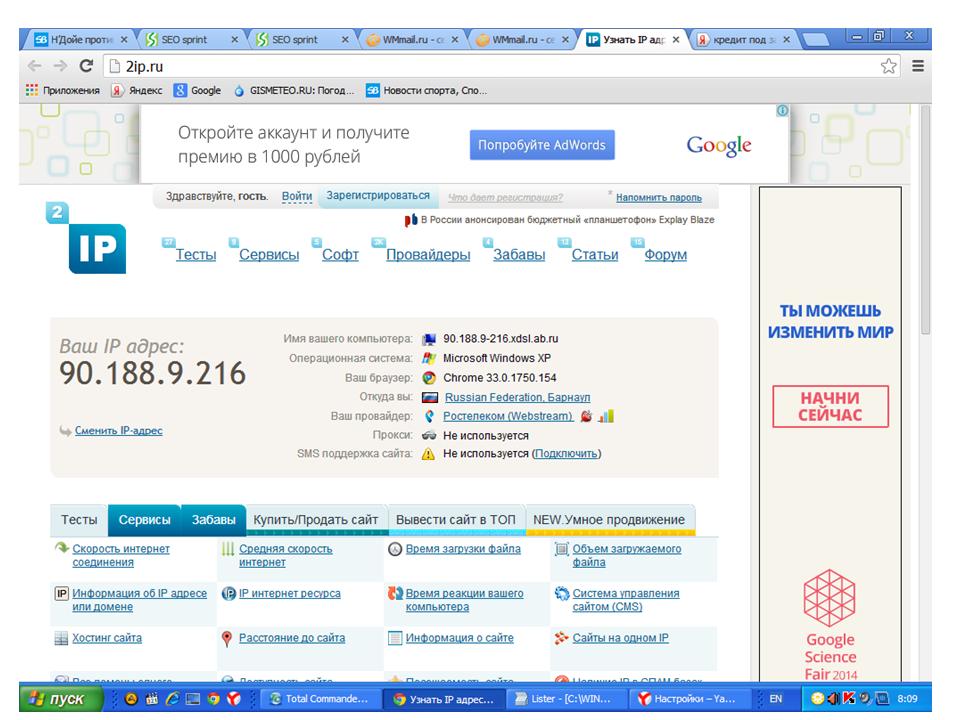Screen dimensions: 960x720
Task: Click the Russian flag icon next to Откуда вы
Action: 430,397
